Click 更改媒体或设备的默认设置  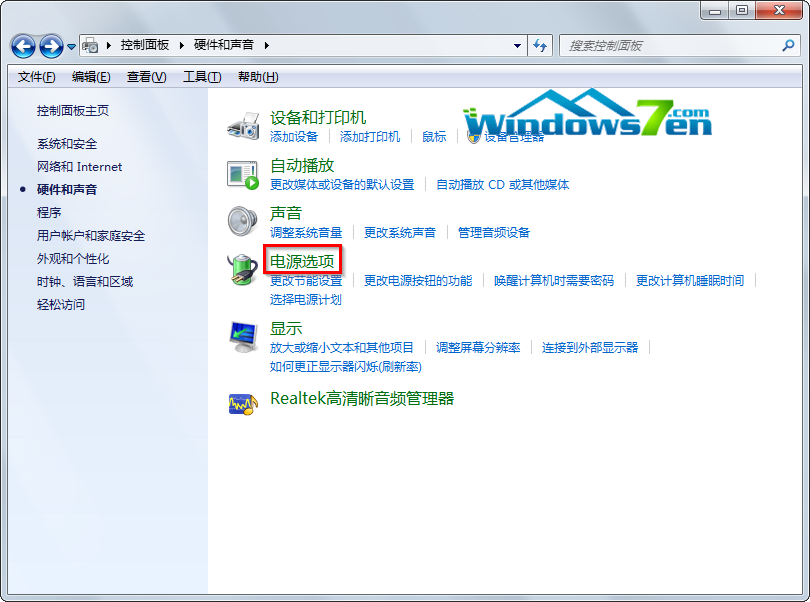[x=342, y=184]
